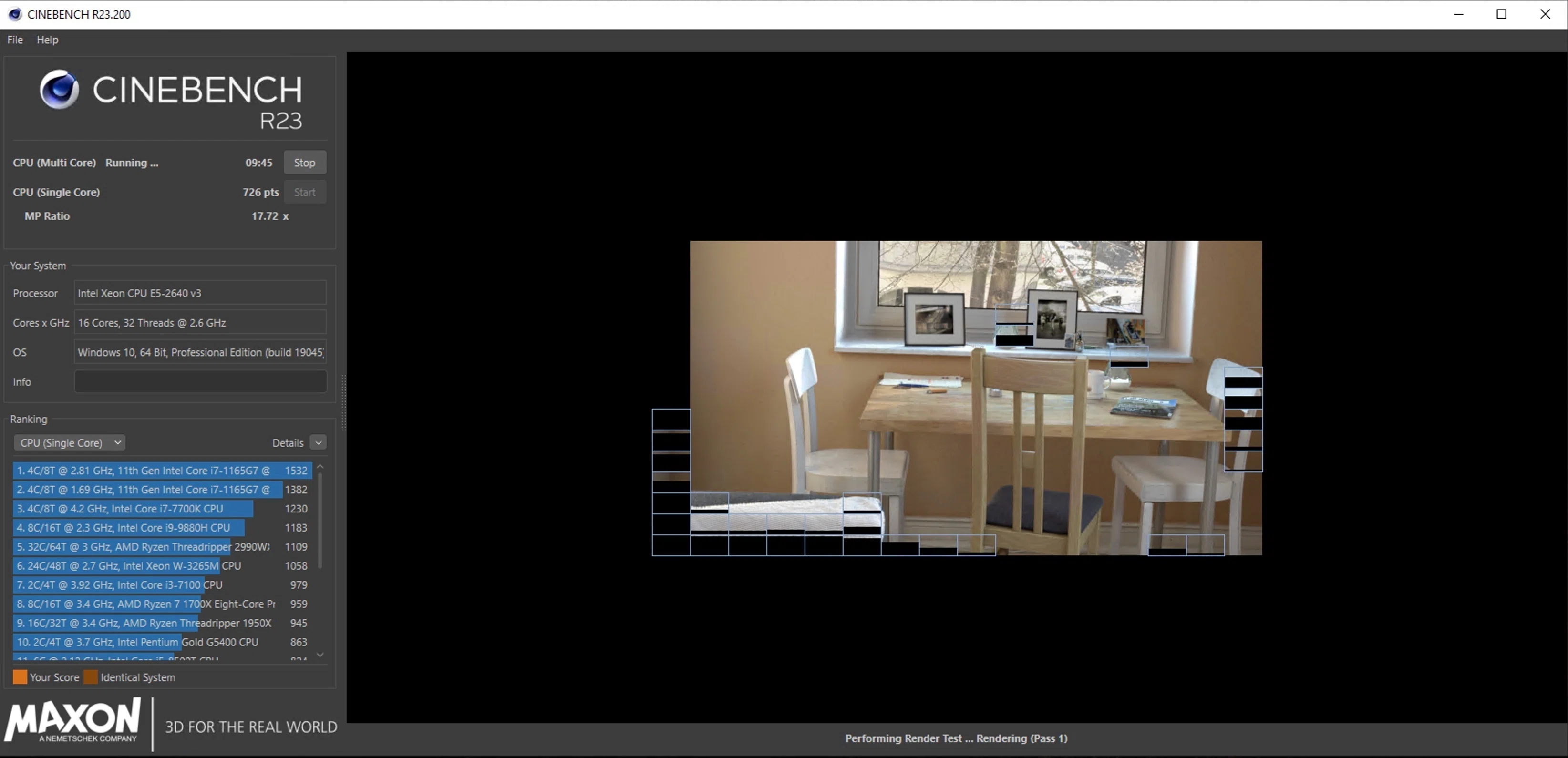This screenshot has height=758, width=1568.
Task: Minimize the Cinebench window
Action: pos(1458,14)
